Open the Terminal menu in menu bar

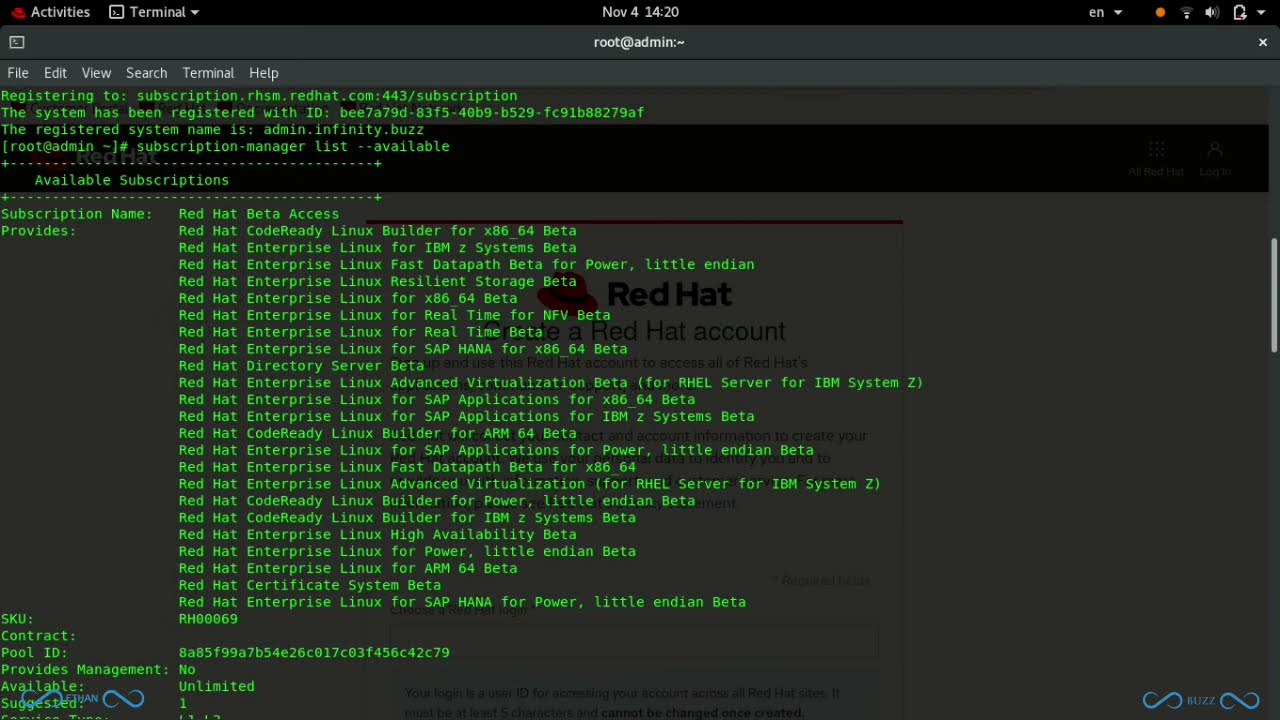pos(208,73)
